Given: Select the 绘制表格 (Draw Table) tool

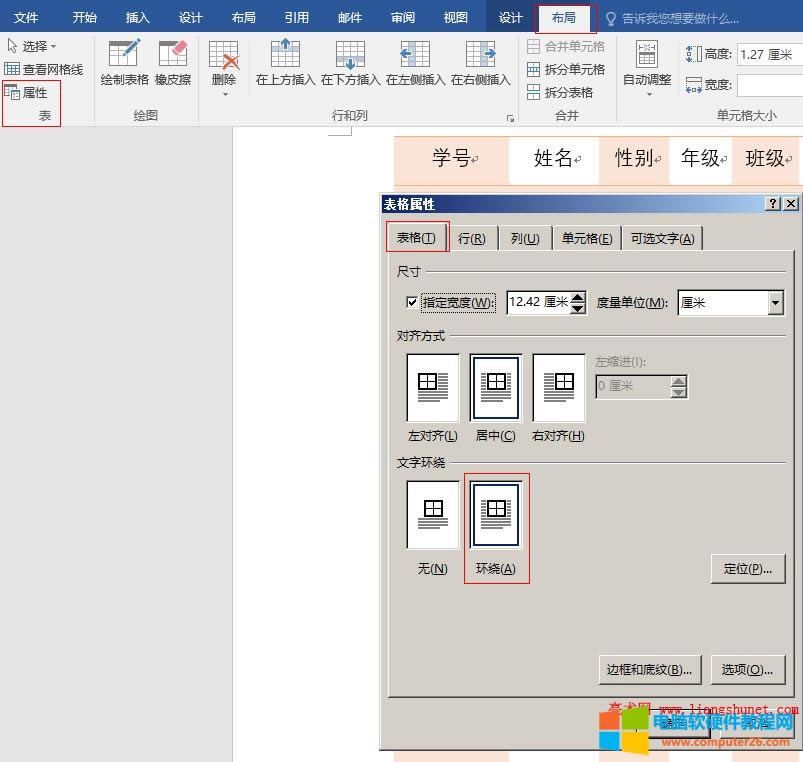Looking at the screenshot, I should [x=124, y=62].
